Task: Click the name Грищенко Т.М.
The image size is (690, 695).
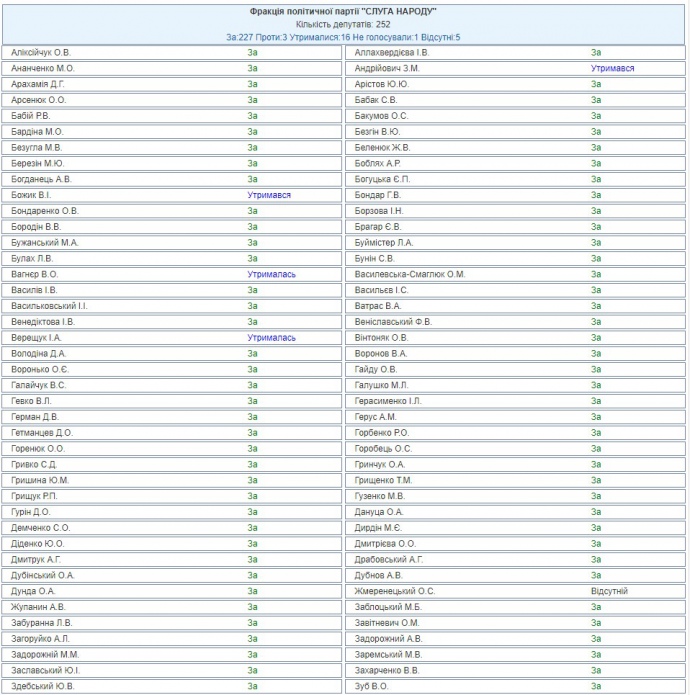Action: click(x=383, y=480)
